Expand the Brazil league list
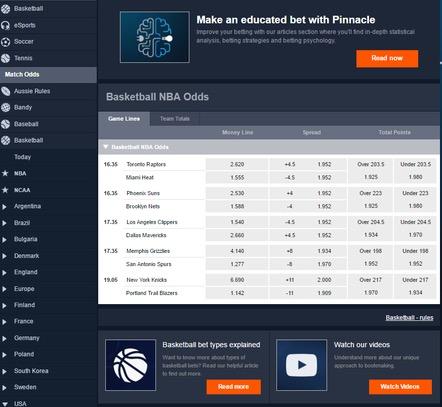Screen dimensions: 442x407 4,223
